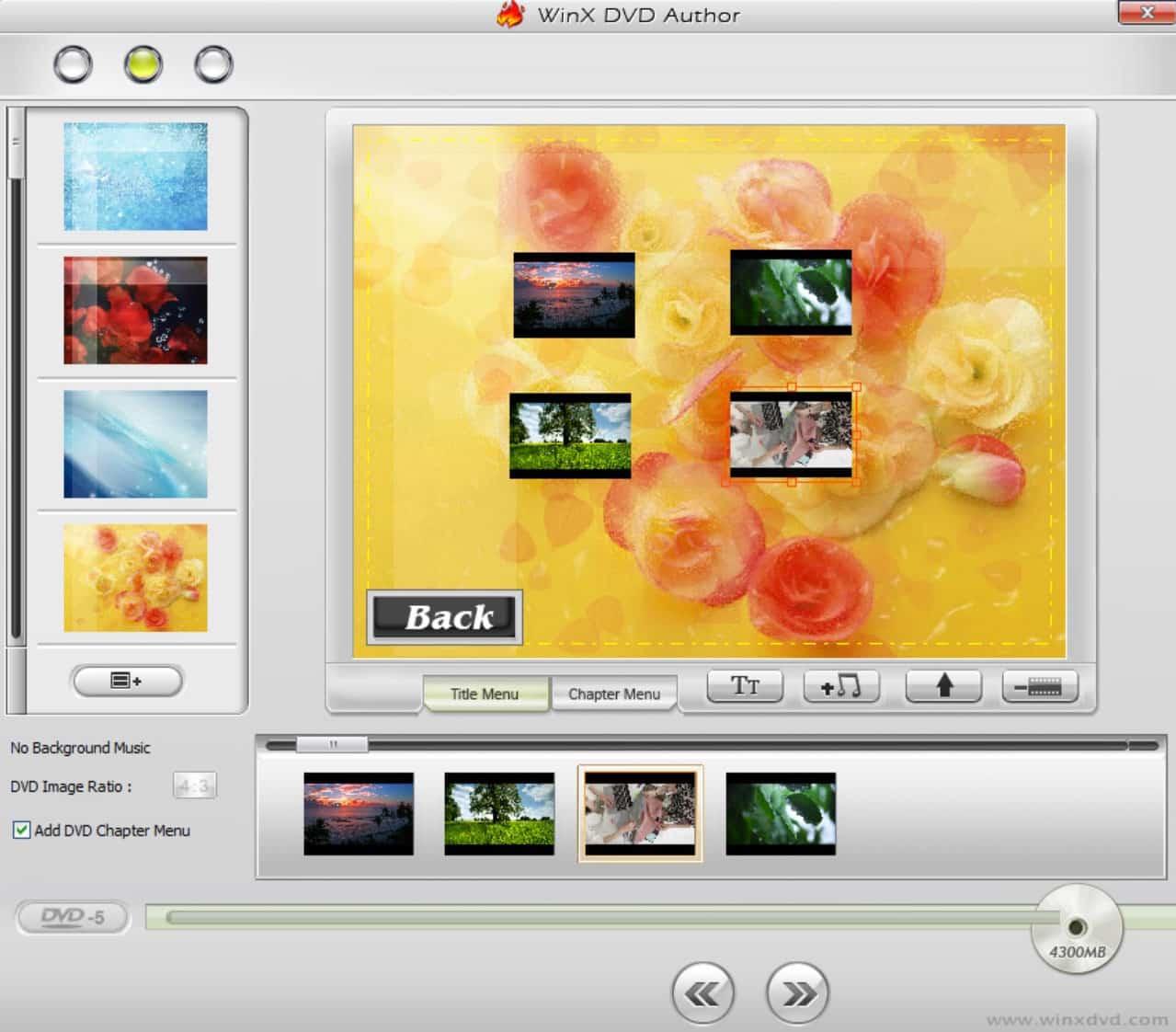Select the first step indicator light
Screen dimensions: 1176x1032
click(x=73, y=63)
